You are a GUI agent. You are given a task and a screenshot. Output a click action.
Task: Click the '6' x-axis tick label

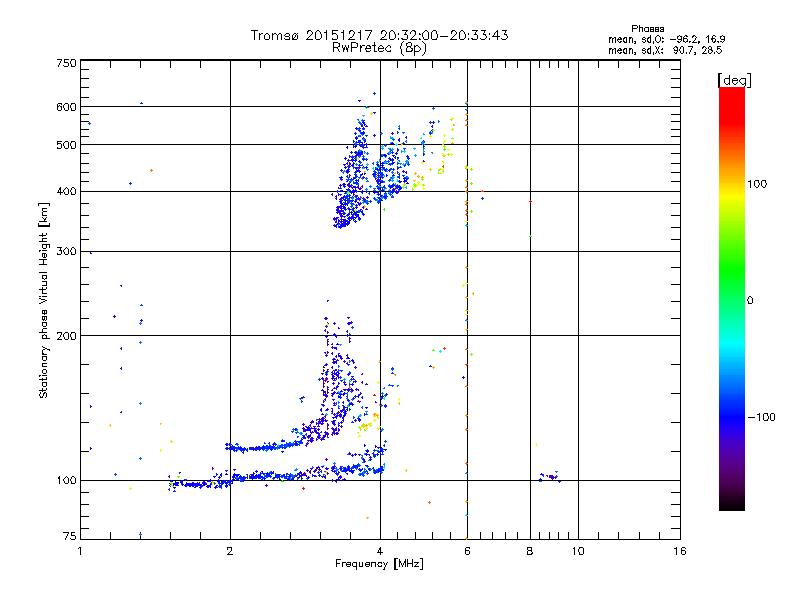(467, 551)
